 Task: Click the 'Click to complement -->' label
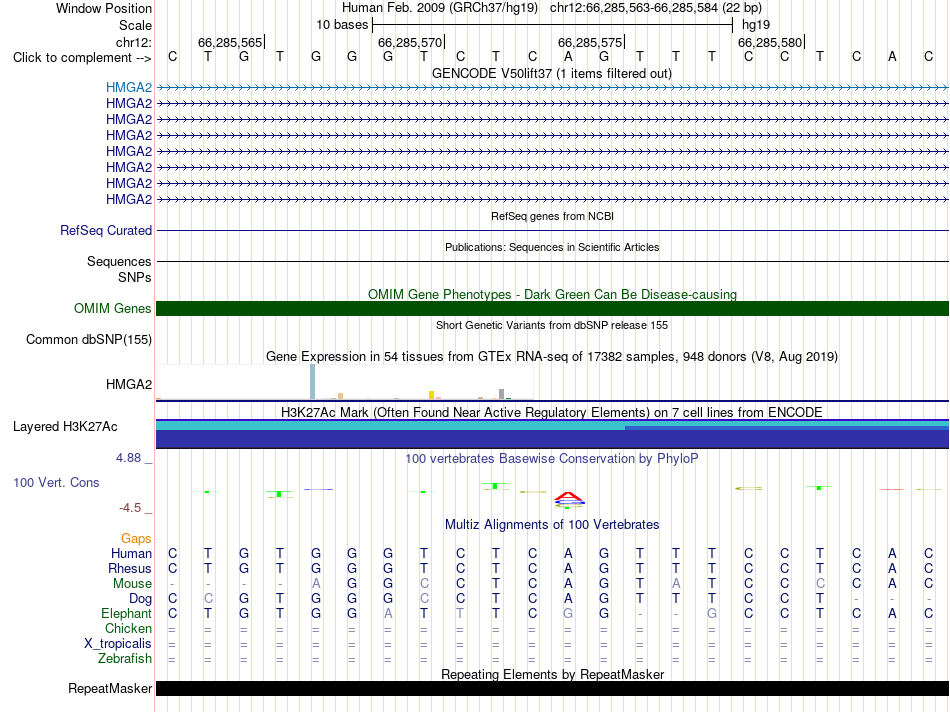tap(82, 58)
